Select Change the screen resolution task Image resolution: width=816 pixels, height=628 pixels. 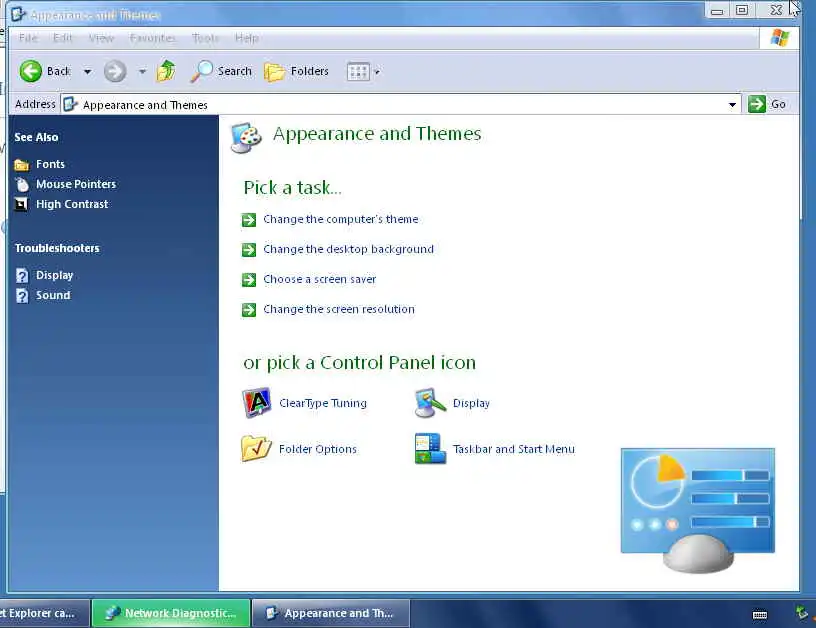(x=339, y=309)
